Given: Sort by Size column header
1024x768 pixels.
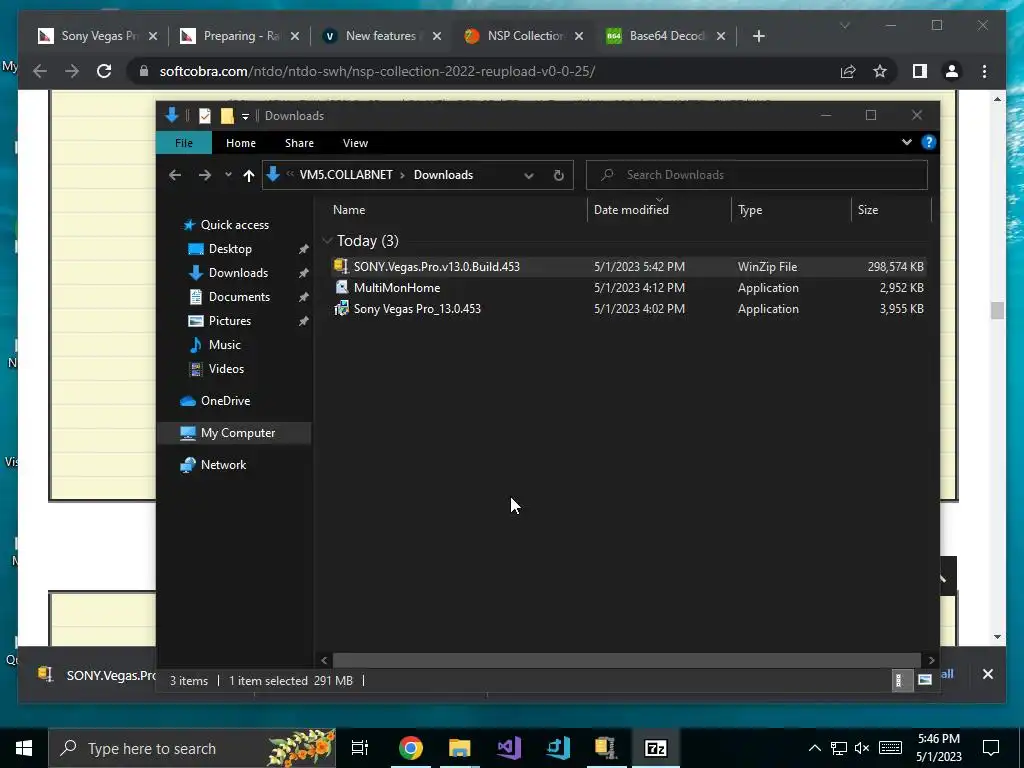Looking at the screenshot, I should 867,210.
